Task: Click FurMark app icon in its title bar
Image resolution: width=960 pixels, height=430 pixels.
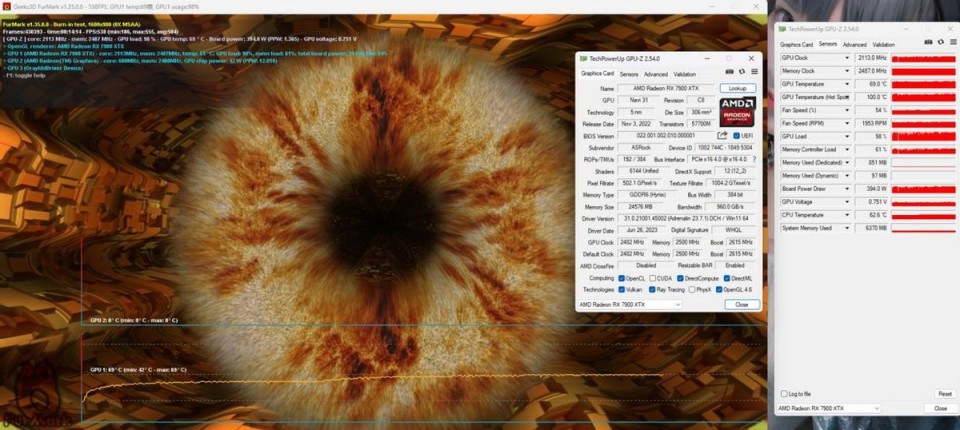Action: click(6, 6)
